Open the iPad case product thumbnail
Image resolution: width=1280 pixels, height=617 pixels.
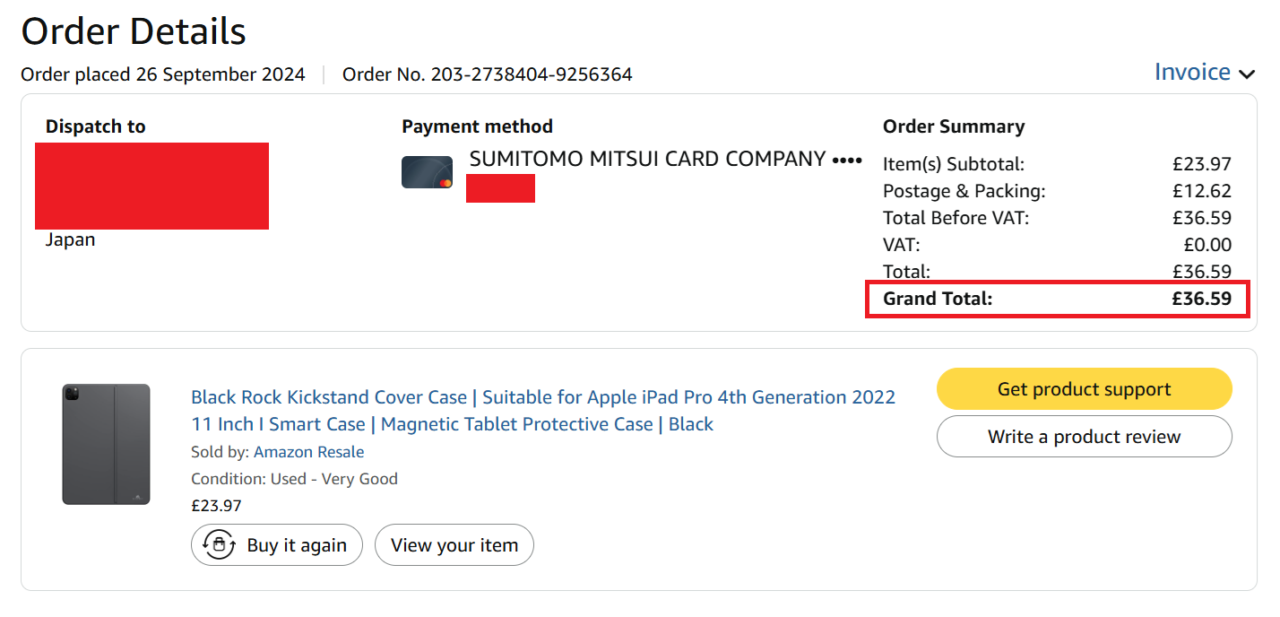point(106,444)
